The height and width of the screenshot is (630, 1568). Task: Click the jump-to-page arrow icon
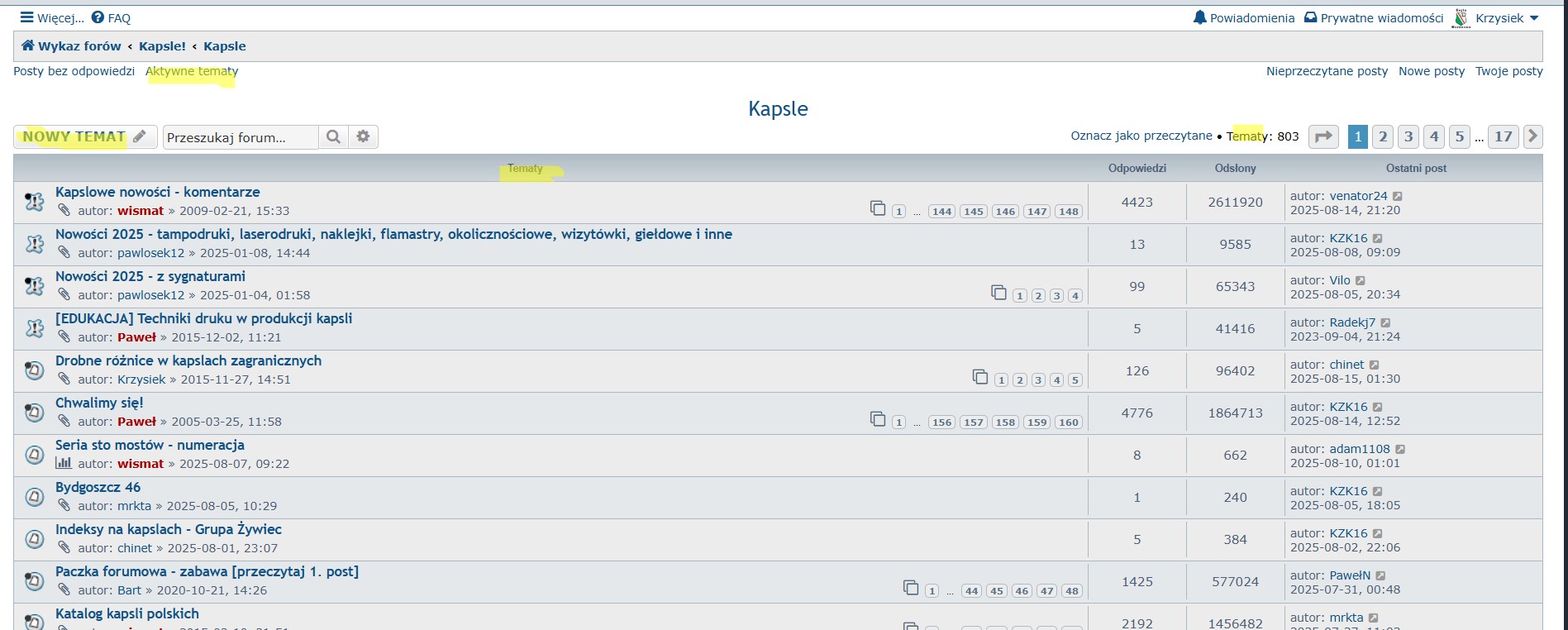click(1323, 137)
